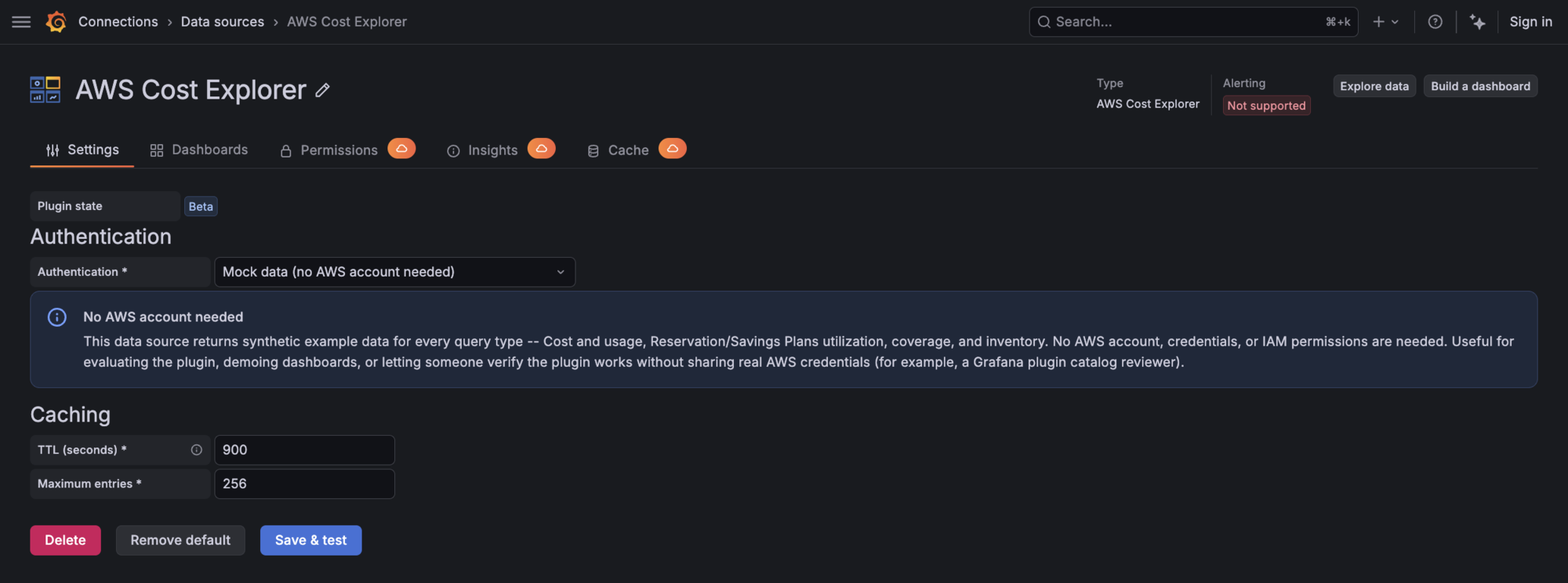Go to the Insights tab
This screenshot has width=1568, height=583.
pos(482,150)
